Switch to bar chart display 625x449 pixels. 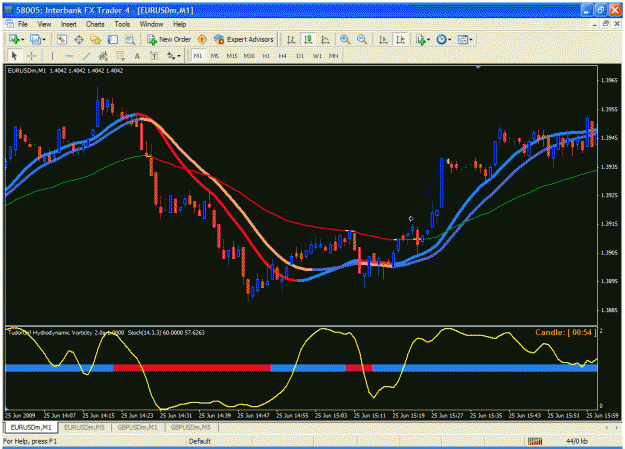[291, 39]
